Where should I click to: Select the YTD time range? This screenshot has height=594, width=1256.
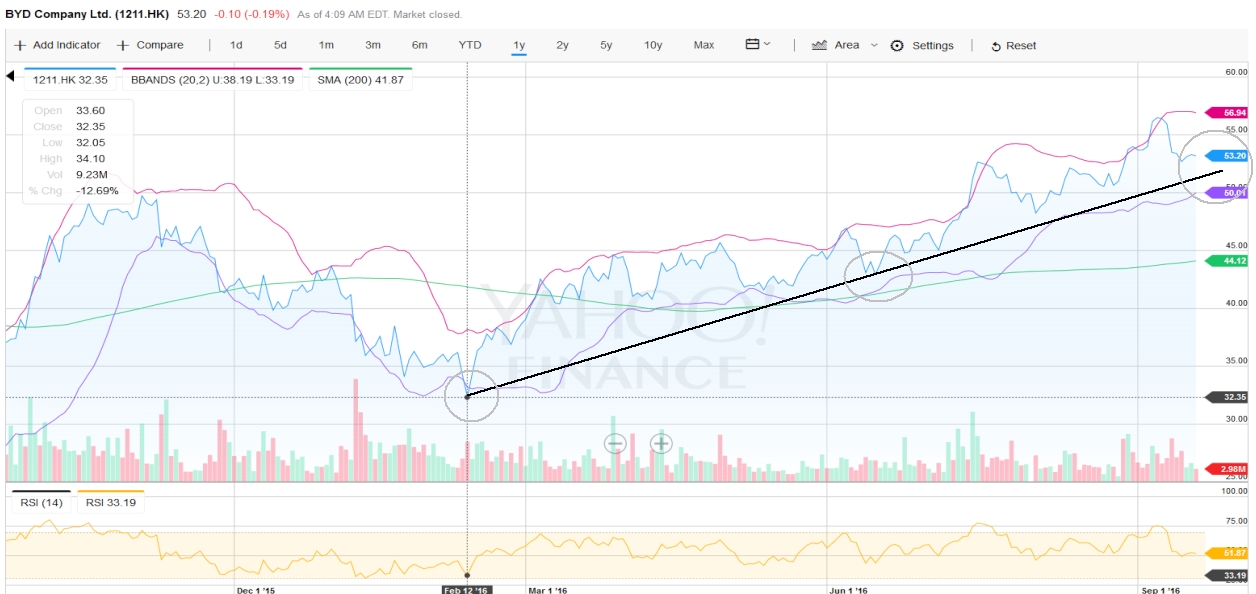pos(470,45)
